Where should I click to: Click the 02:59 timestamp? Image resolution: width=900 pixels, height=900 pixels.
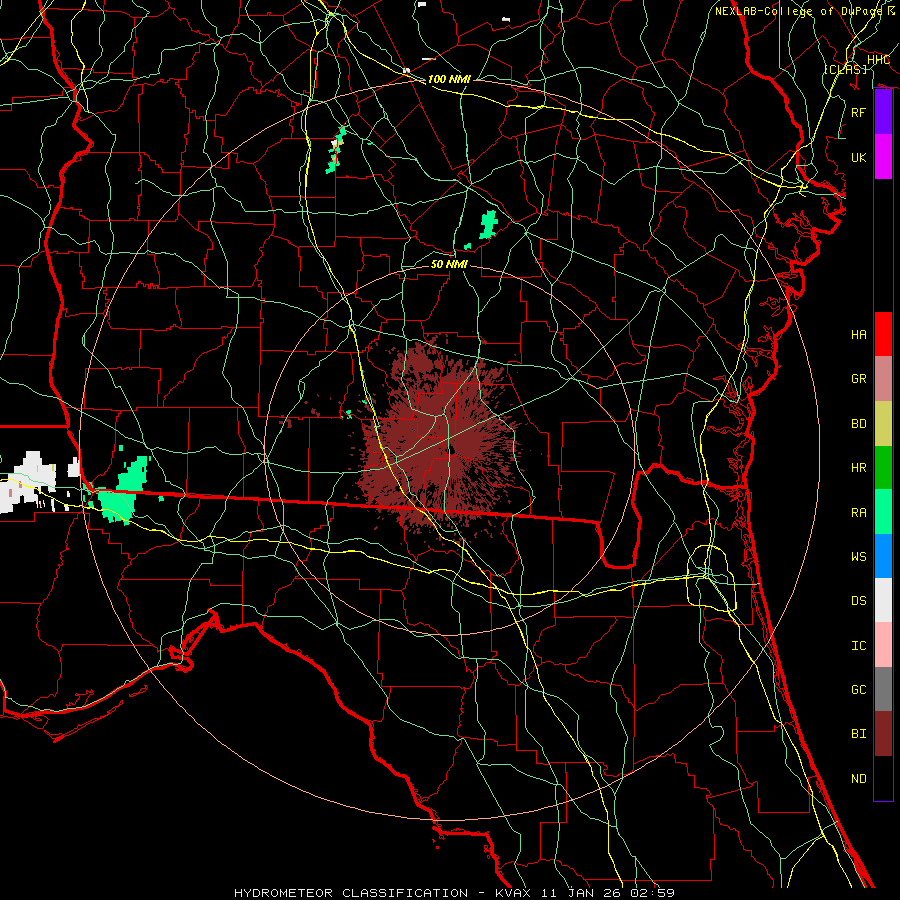click(651, 893)
